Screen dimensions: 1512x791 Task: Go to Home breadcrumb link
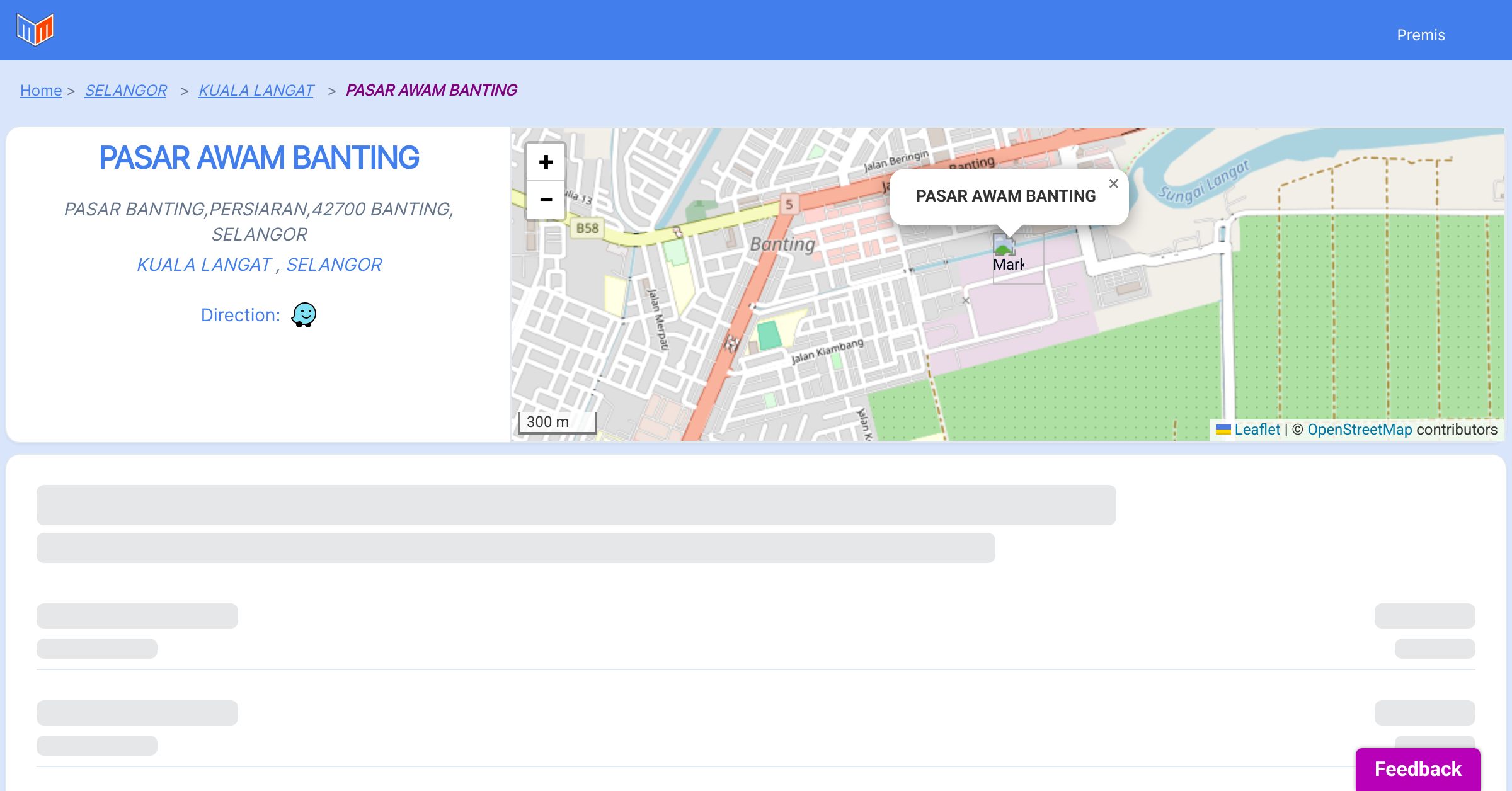pyautogui.click(x=41, y=91)
